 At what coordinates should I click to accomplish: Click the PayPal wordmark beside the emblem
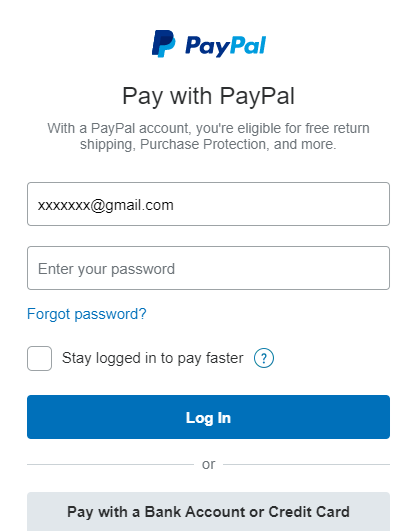coord(226,46)
